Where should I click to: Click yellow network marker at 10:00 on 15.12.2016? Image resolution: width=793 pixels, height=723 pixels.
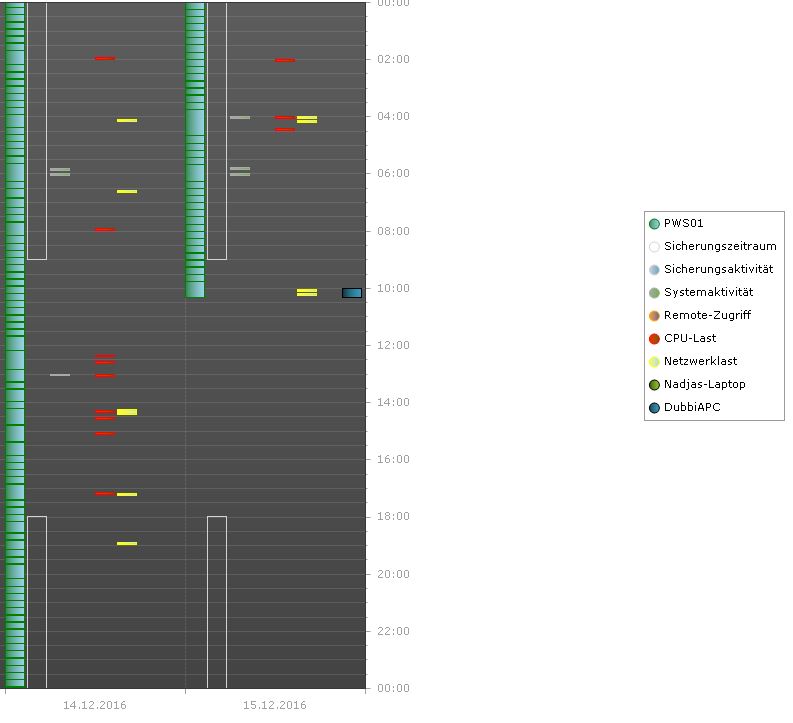point(307,292)
